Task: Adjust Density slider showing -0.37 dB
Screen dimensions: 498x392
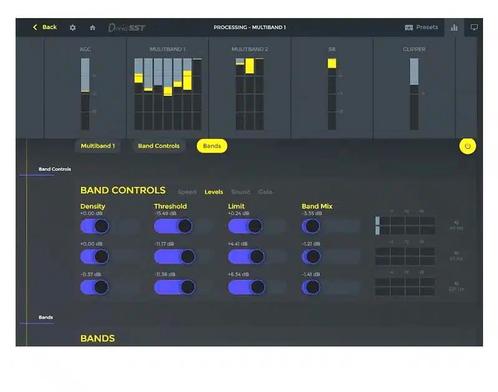Action: click(x=110, y=287)
